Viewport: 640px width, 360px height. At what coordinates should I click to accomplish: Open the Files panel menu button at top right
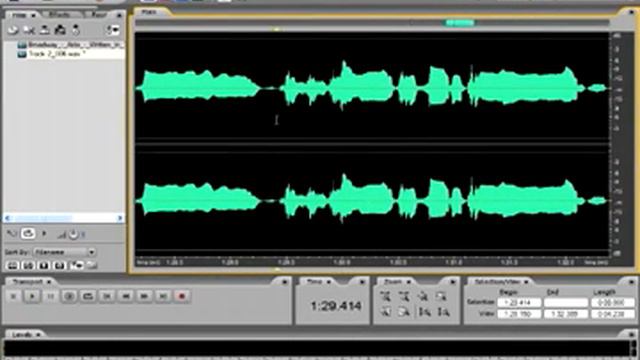coord(119,15)
